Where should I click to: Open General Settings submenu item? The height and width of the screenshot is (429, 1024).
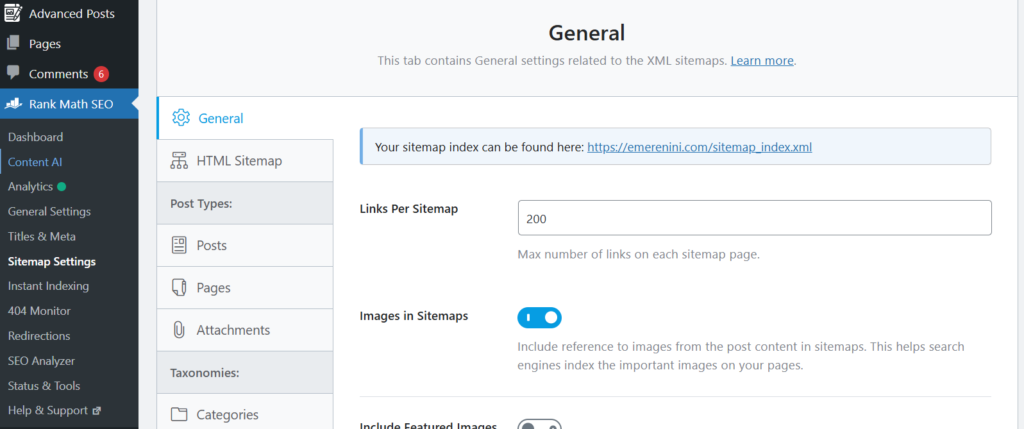coord(50,212)
